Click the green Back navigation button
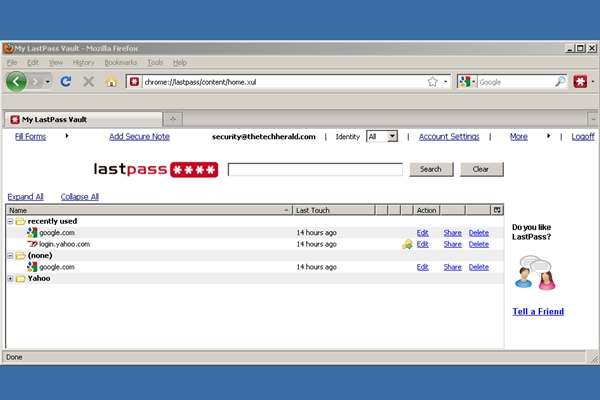This screenshot has height=400, width=600. (x=16, y=82)
